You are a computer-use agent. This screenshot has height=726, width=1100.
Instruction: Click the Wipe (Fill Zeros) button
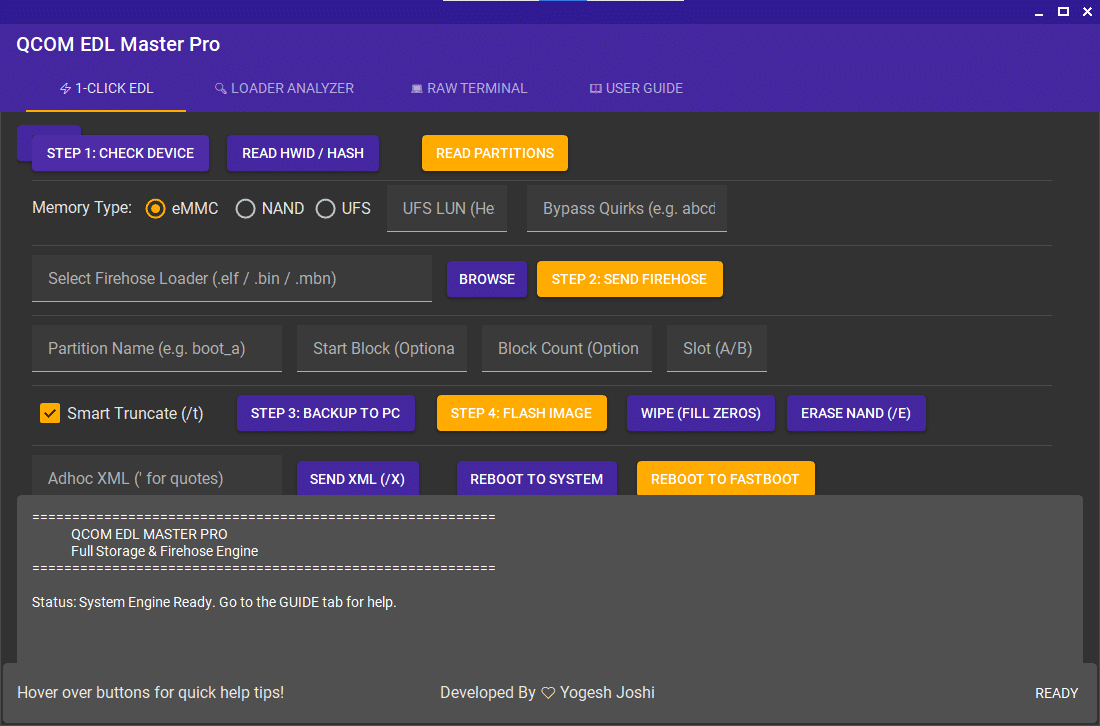click(x=700, y=413)
